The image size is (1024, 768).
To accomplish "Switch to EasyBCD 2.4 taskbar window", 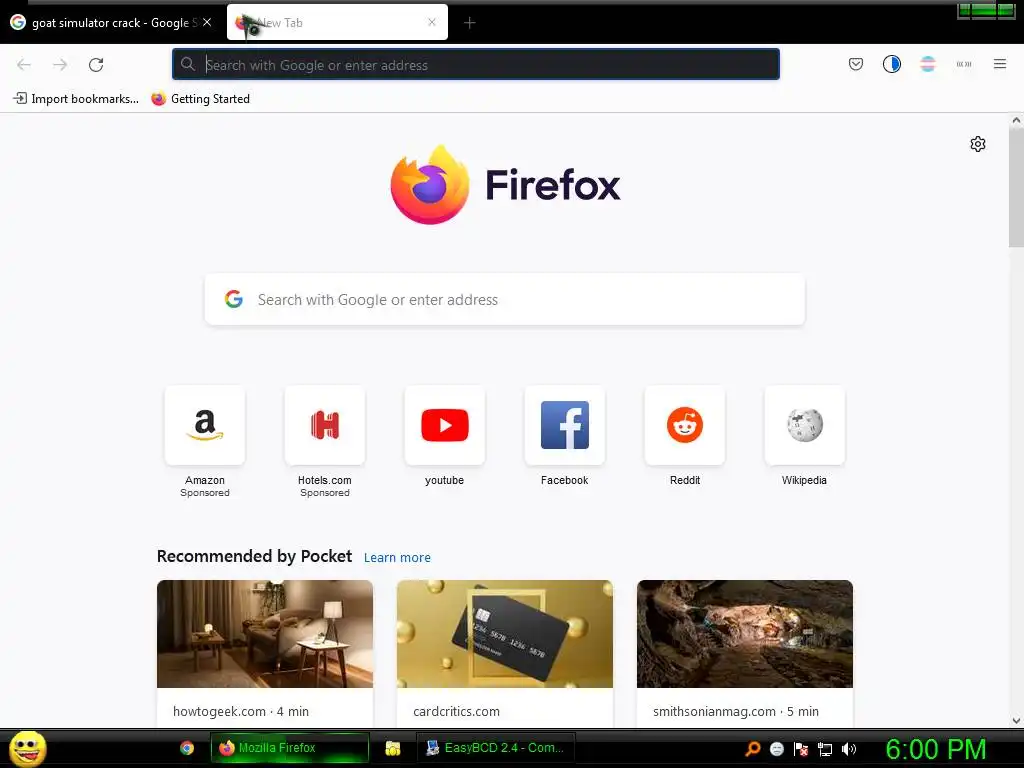I will click(496, 748).
